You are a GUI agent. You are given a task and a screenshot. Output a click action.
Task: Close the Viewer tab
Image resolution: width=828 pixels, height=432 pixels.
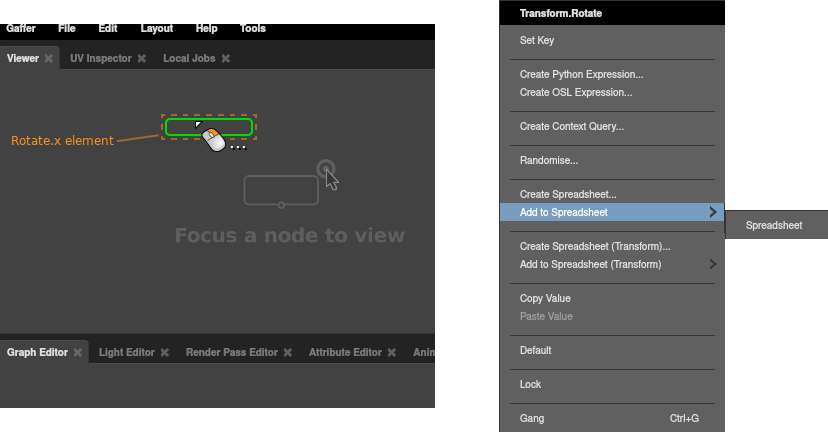pos(48,59)
